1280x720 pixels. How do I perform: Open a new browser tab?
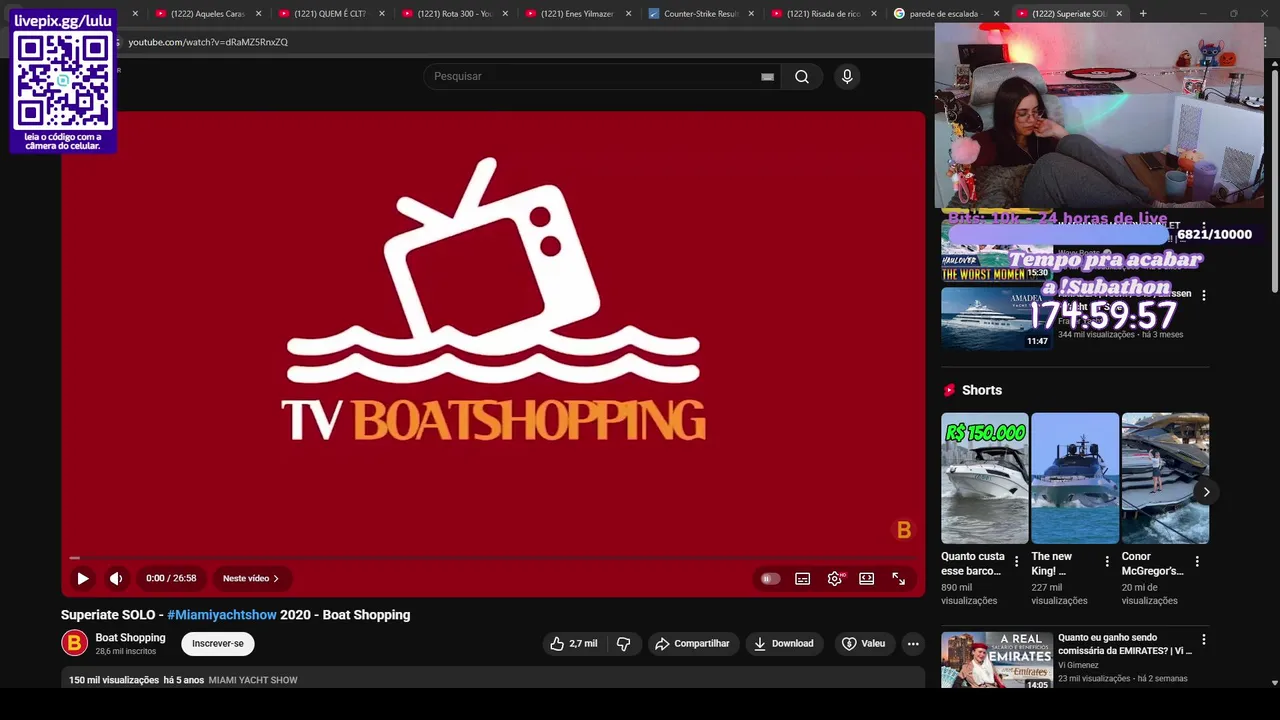(x=1143, y=14)
